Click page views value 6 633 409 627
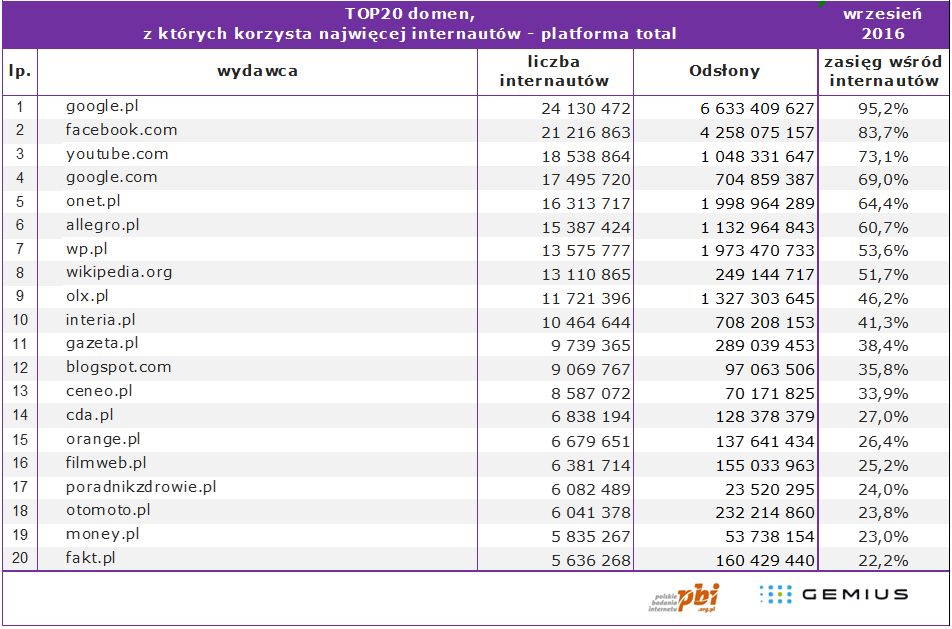The height and width of the screenshot is (629, 952). coord(757,109)
